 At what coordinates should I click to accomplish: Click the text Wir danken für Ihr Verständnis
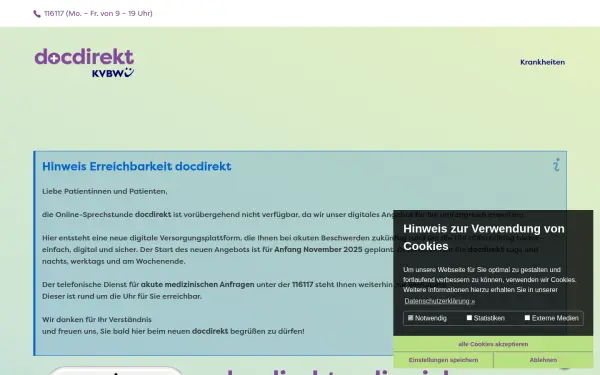coord(97,320)
